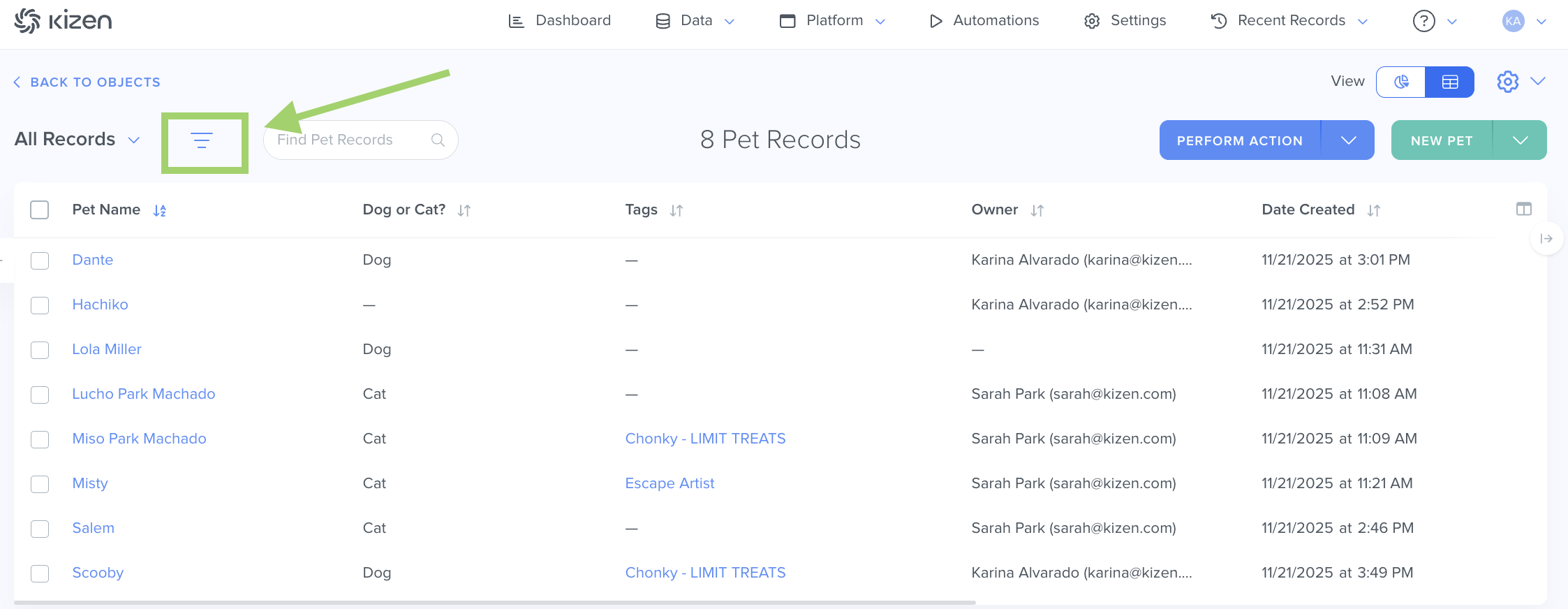Click the scroll-right arrow button
The height and width of the screenshot is (609, 1568).
1546,239
